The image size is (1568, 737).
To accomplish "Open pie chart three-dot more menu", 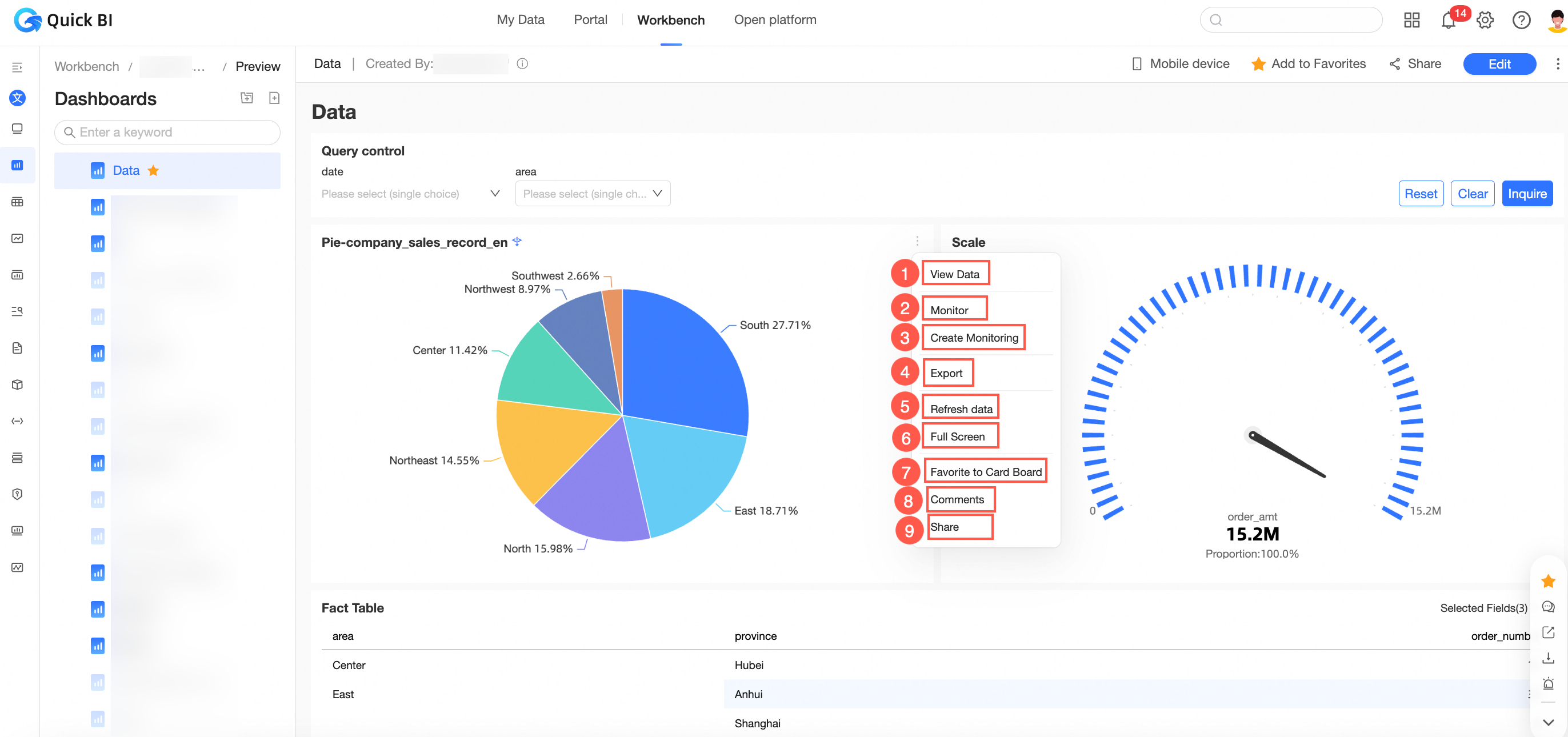I will 917,241.
